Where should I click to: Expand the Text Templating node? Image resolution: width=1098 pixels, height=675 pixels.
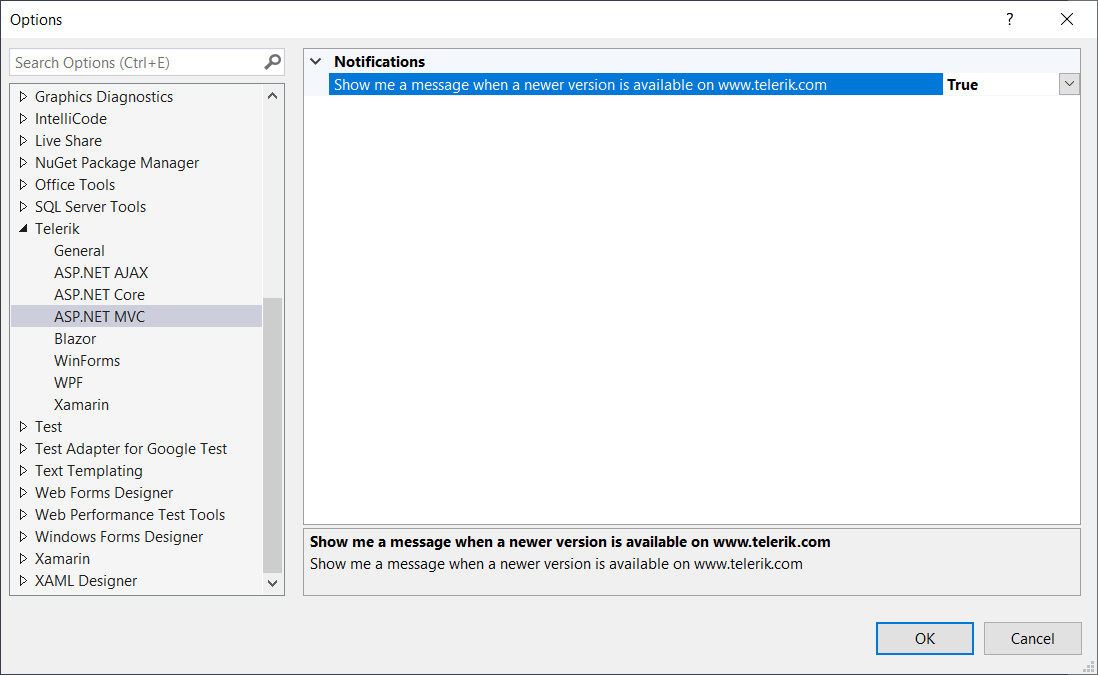pyautogui.click(x=23, y=470)
